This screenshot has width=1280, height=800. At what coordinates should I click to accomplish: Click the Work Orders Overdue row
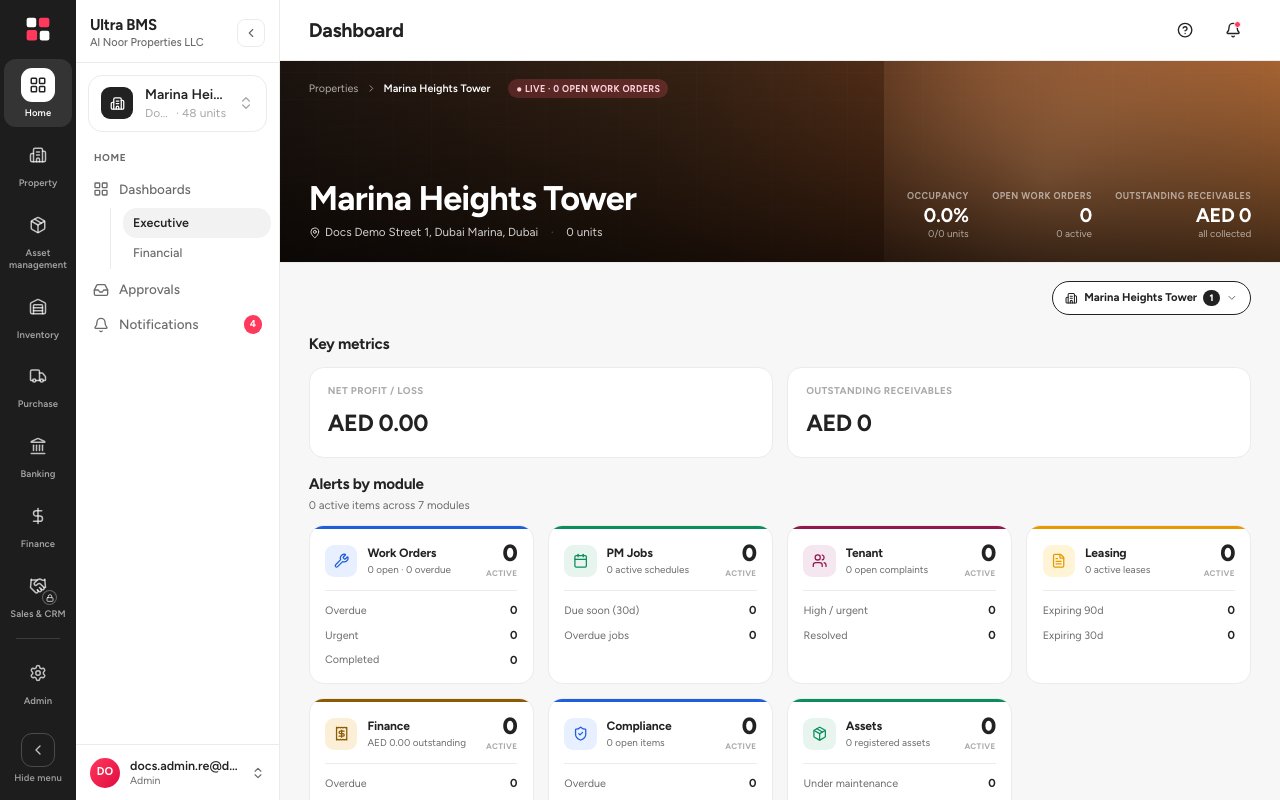point(421,610)
